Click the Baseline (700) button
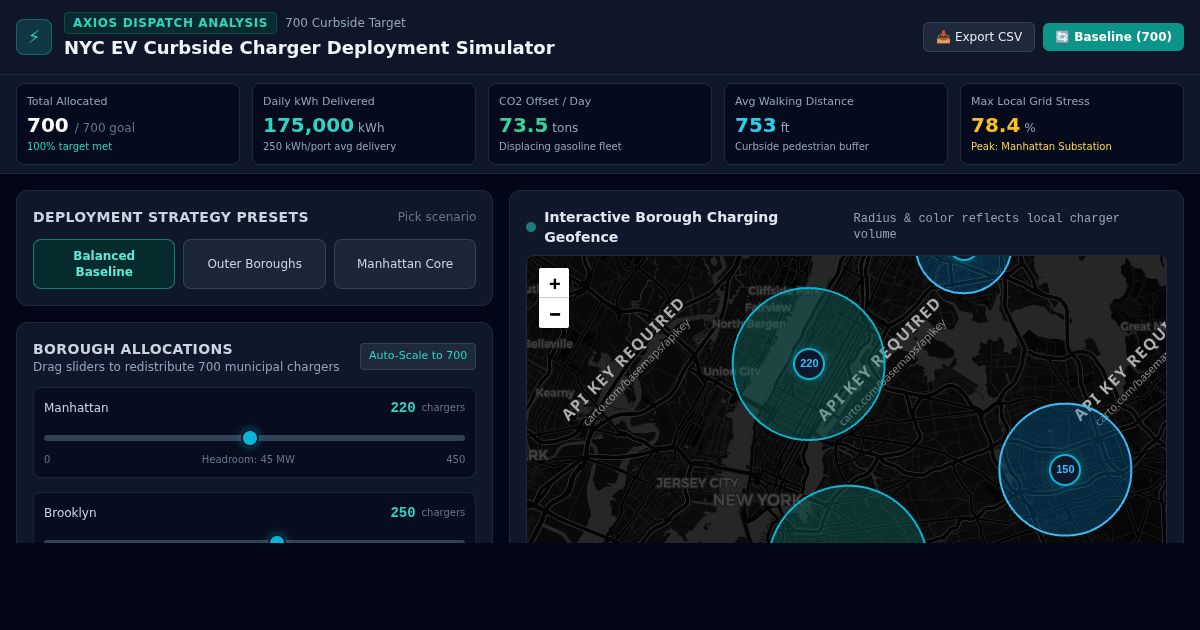This screenshot has height=630, width=1200. [1113, 37]
